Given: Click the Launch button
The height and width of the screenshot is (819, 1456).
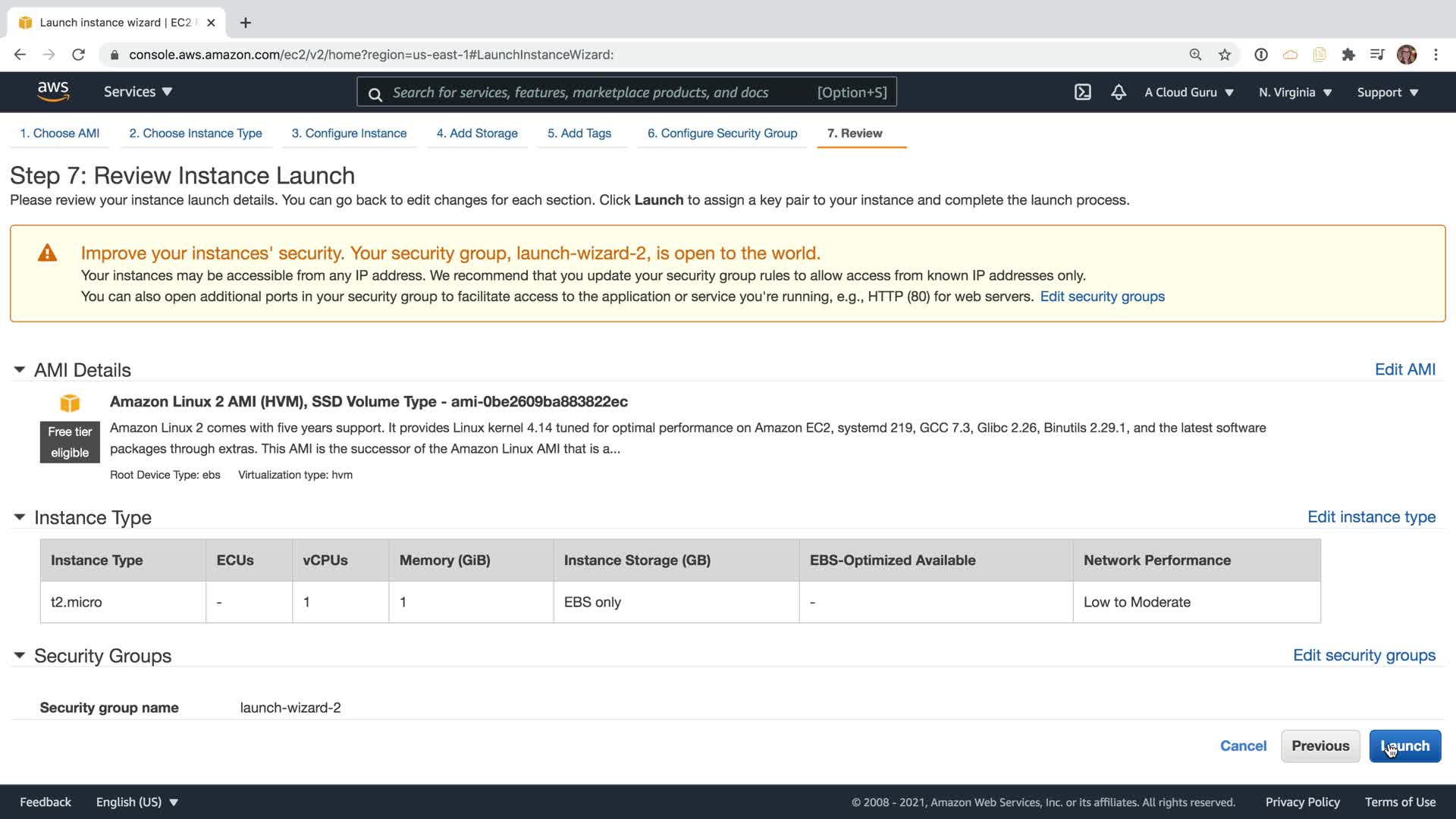Looking at the screenshot, I should [x=1404, y=746].
